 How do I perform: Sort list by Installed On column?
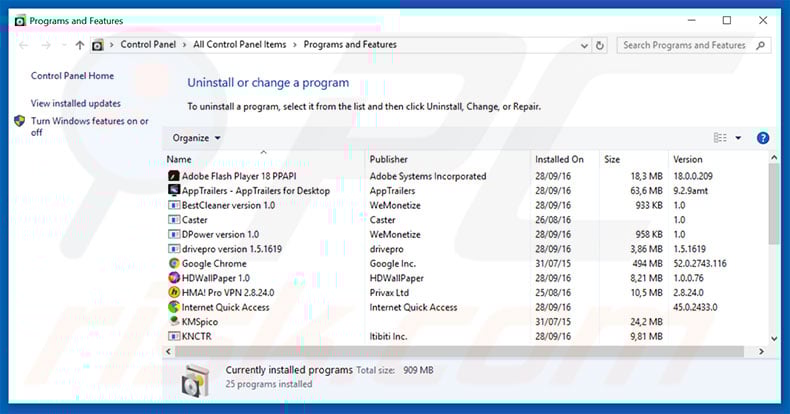coord(559,159)
